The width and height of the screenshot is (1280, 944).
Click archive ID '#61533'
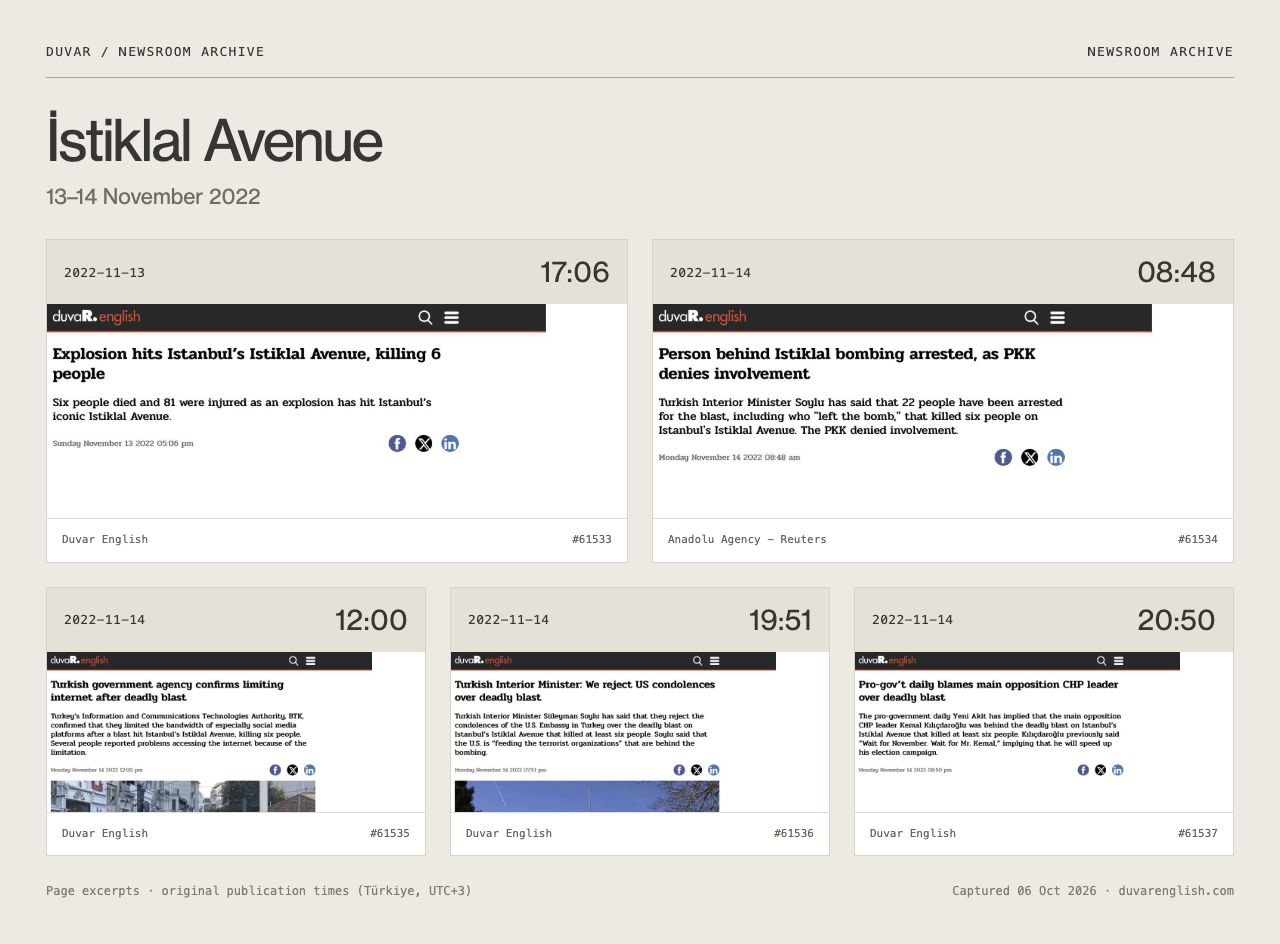click(x=592, y=540)
